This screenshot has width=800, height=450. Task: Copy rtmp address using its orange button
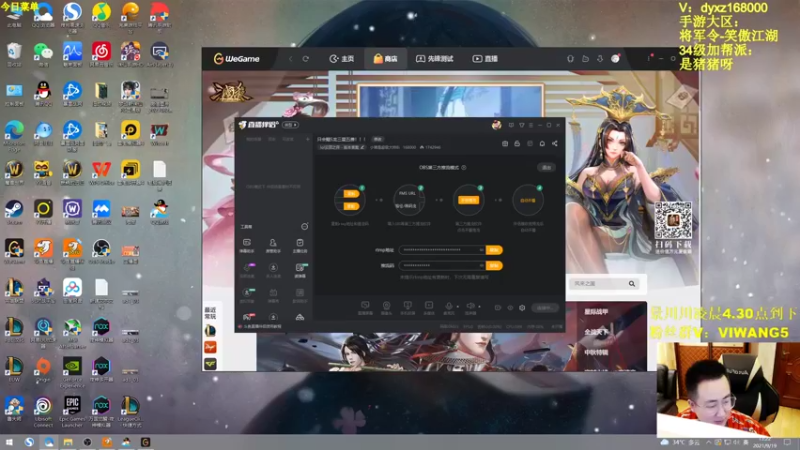point(494,250)
